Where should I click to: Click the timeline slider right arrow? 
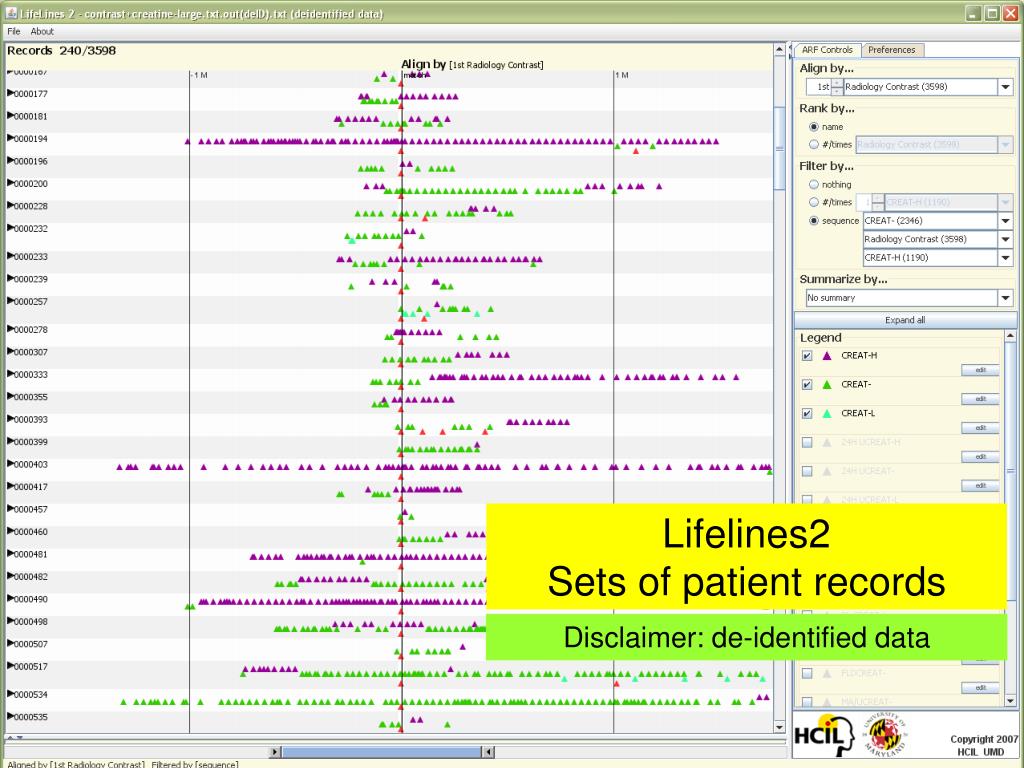488,752
